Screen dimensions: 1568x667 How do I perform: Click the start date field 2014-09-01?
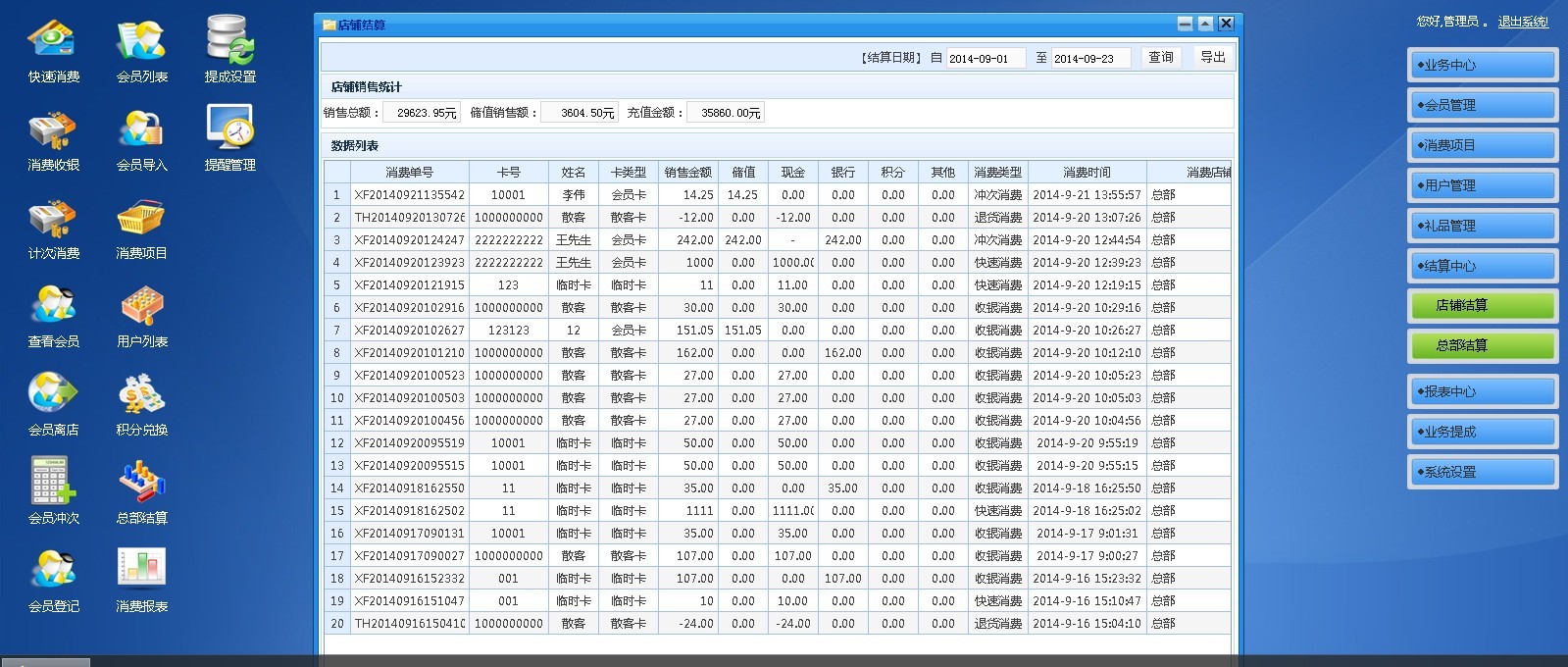point(985,59)
